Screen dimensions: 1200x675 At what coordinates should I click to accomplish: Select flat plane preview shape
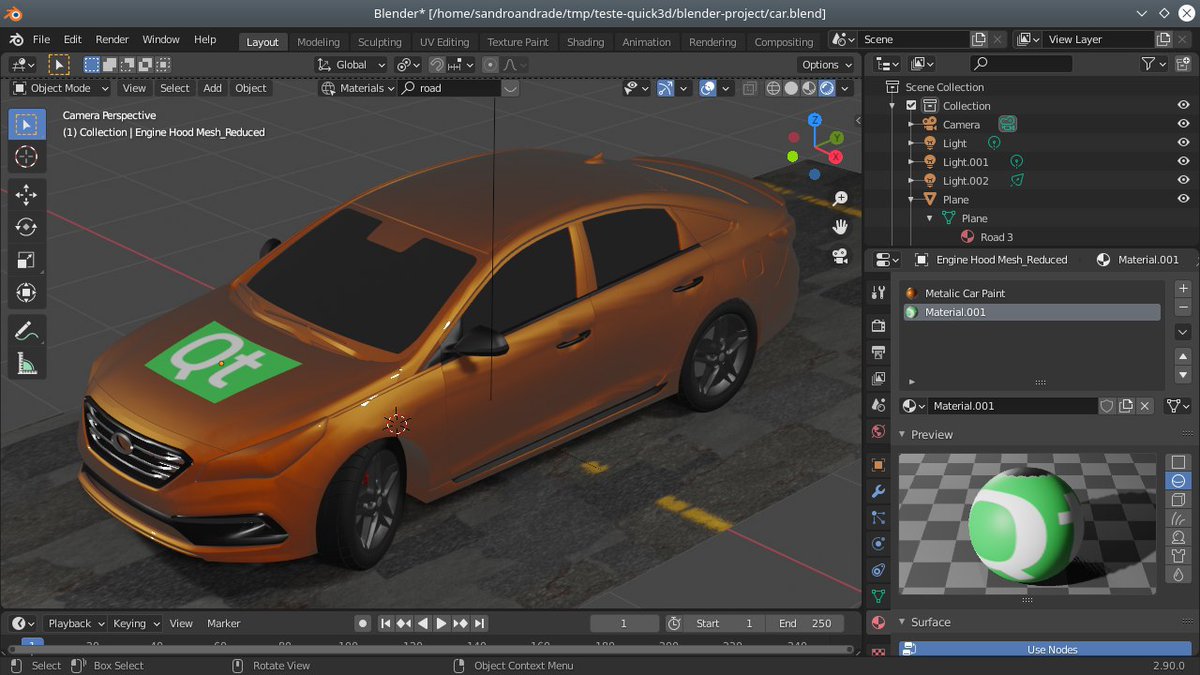click(1178, 462)
